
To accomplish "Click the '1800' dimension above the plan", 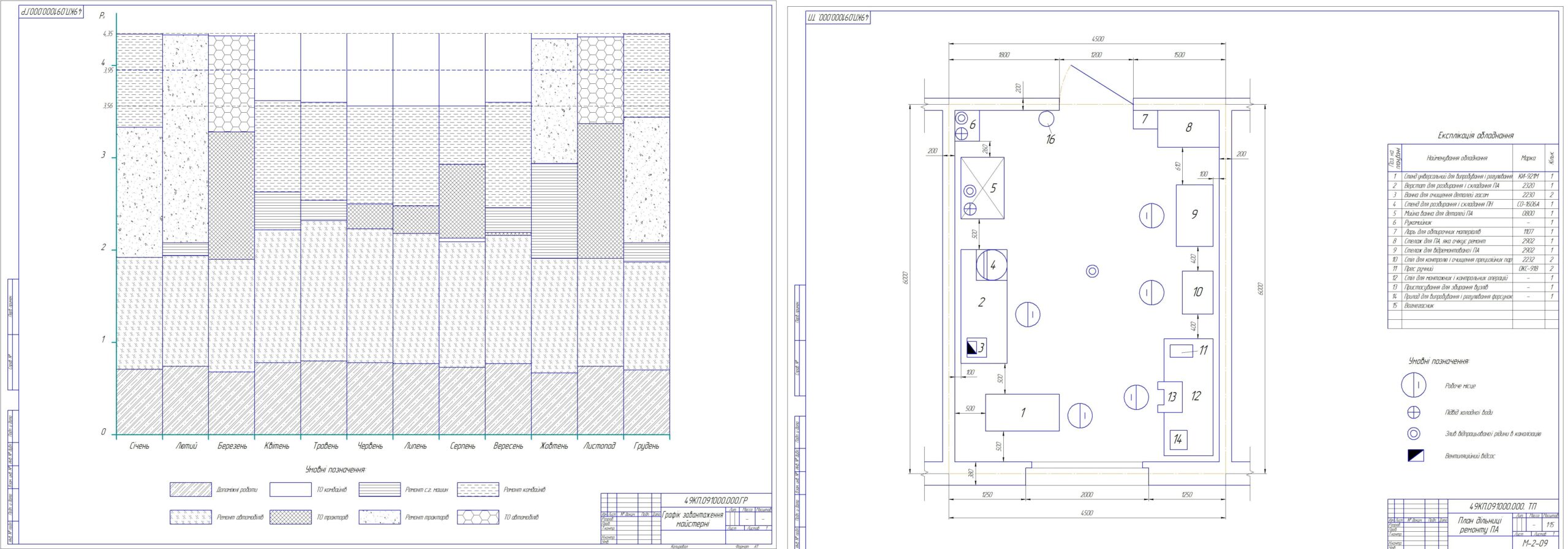I will point(1004,55).
